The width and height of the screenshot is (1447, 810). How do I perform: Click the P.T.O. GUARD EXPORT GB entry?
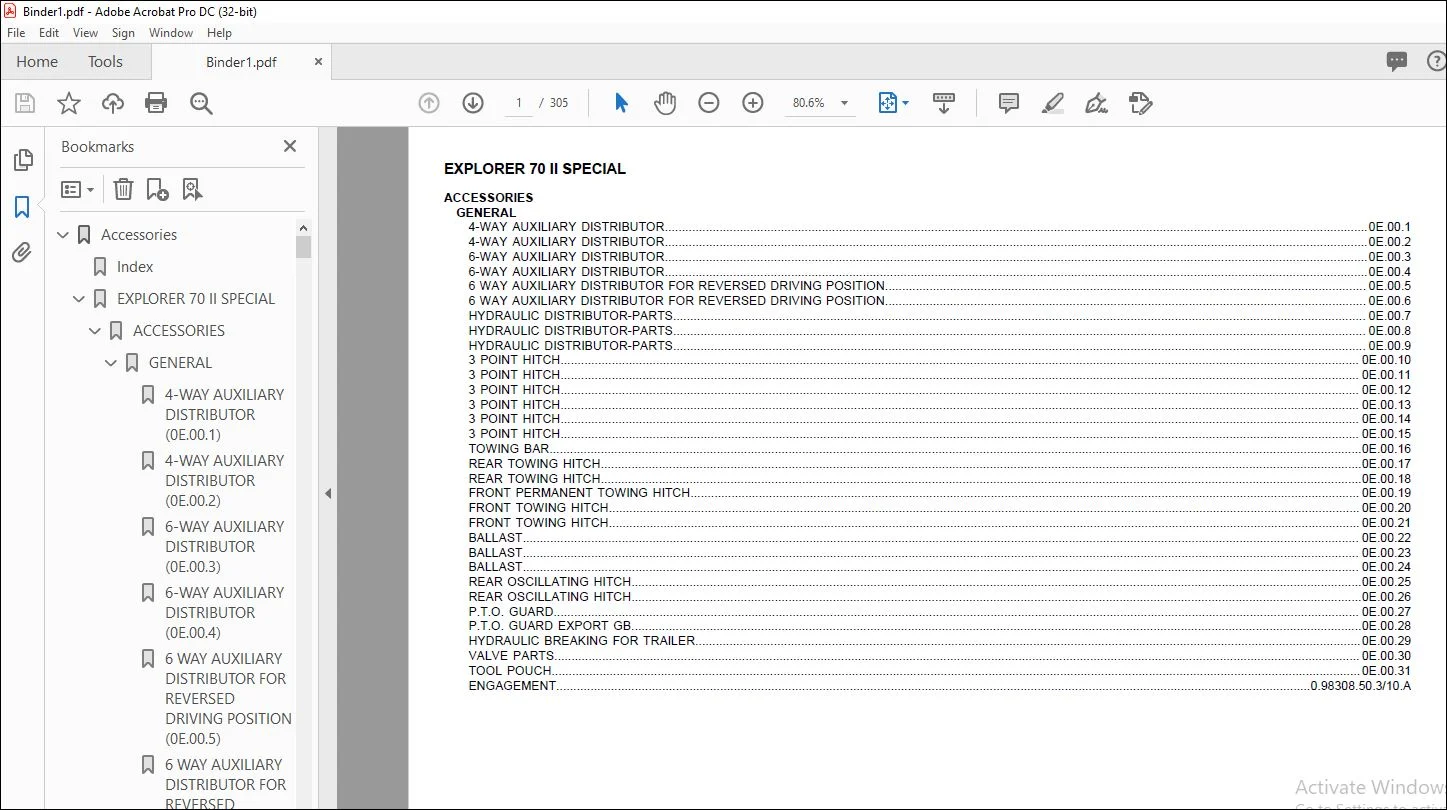click(550, 626)
